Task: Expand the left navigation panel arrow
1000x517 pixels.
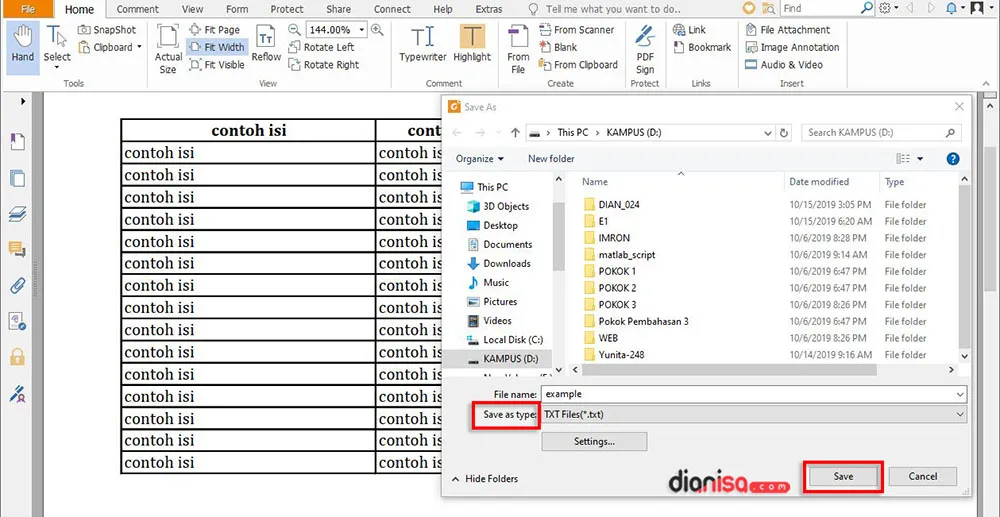Action: click(x=24, y=101)
